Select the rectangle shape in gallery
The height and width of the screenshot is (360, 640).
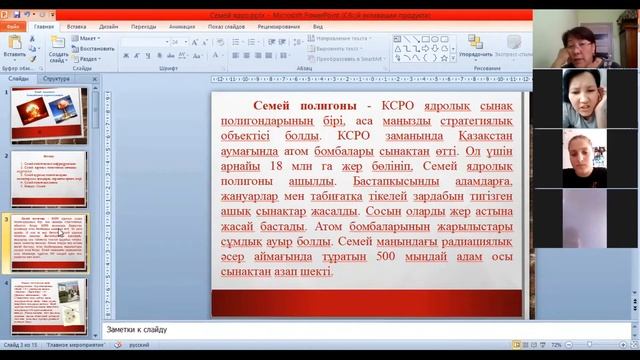[x=426, y=39]
